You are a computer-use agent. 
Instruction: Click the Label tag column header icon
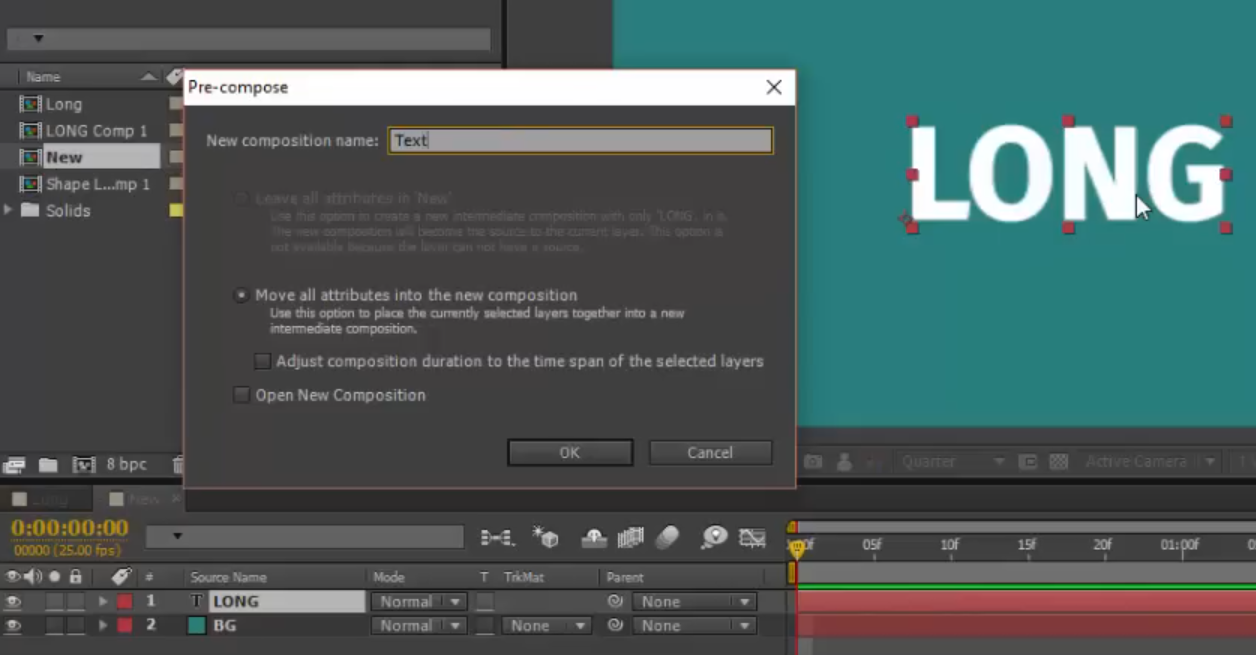pyautogui.click(x=121, y=577)
